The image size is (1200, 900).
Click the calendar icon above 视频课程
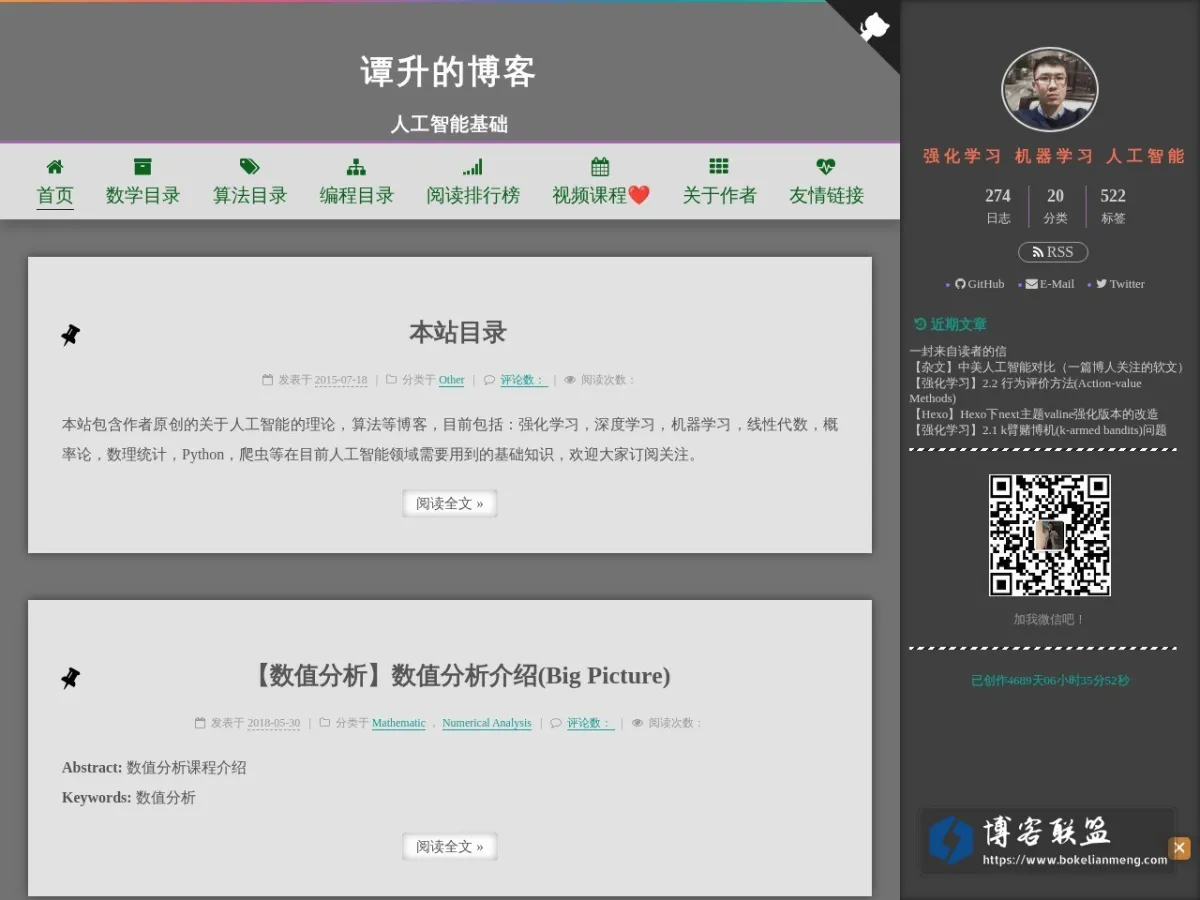(x=600, y=167)
